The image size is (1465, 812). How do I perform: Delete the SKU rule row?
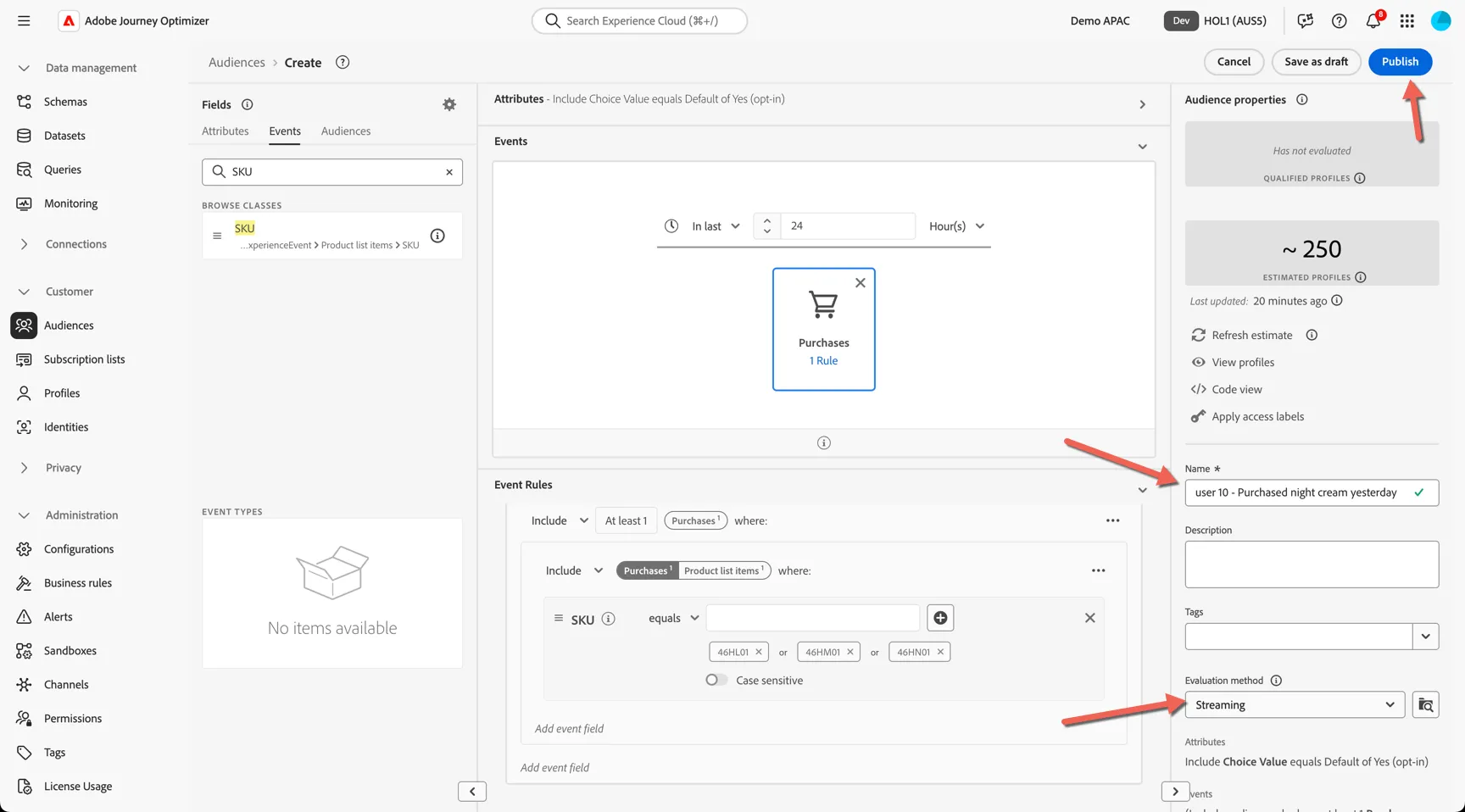click(x=1090, y=618)
